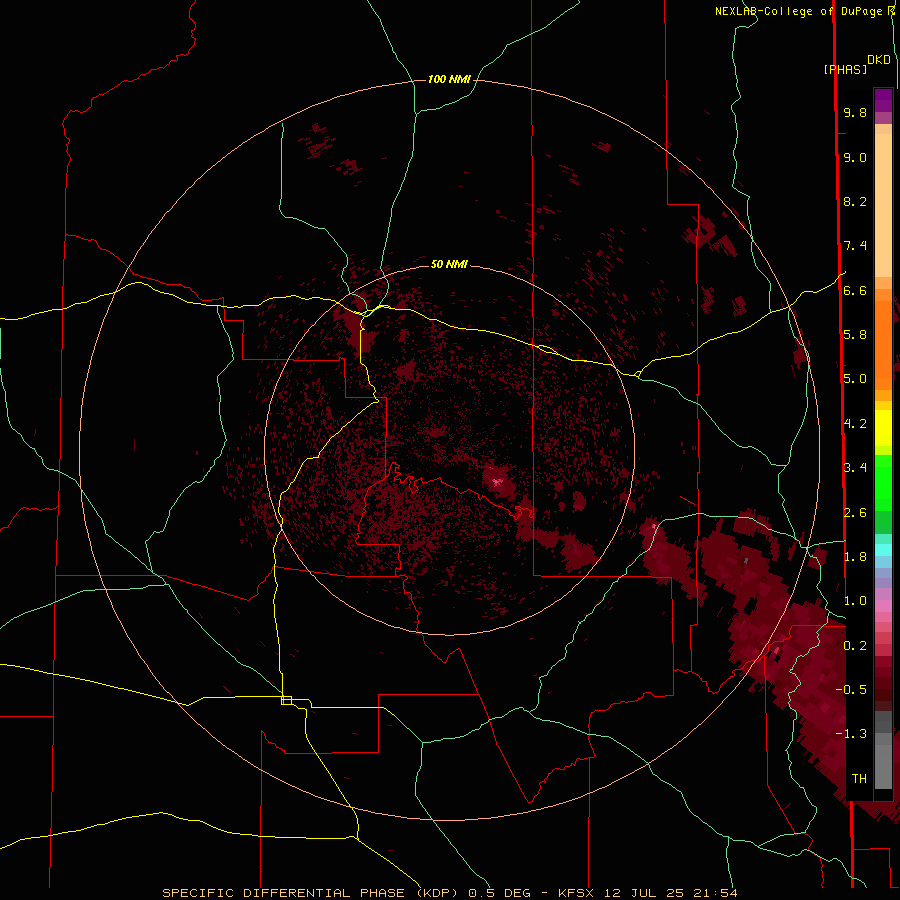Select the -1.3 scale value

click(x=851, y=734)
